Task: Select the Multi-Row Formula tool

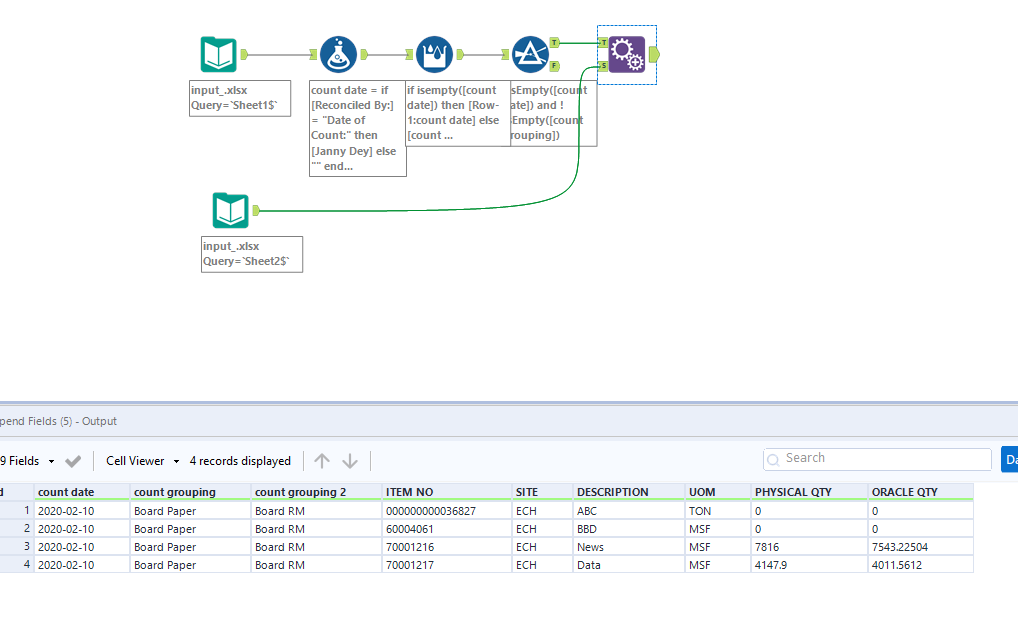Action: pos(434,54)
